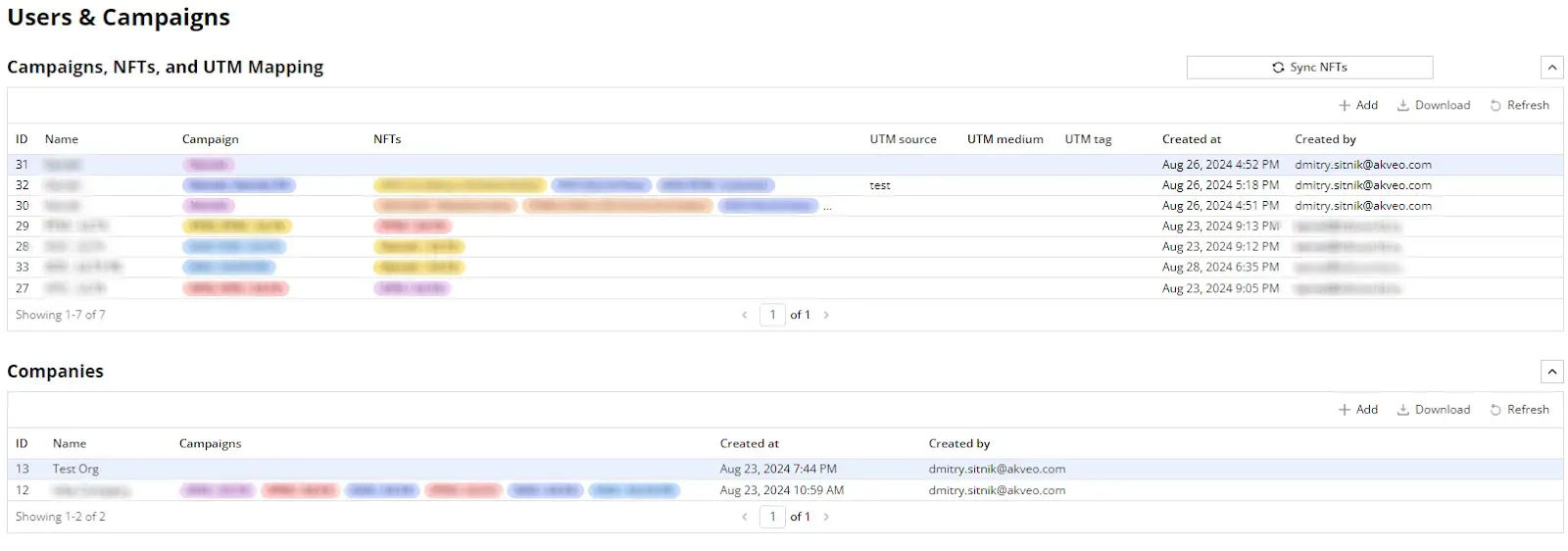This screenshot has height=551, width=1568.
Task: Click 'Aug 28, 2024 6:35 PM' cell
Action: [1220, 268]
